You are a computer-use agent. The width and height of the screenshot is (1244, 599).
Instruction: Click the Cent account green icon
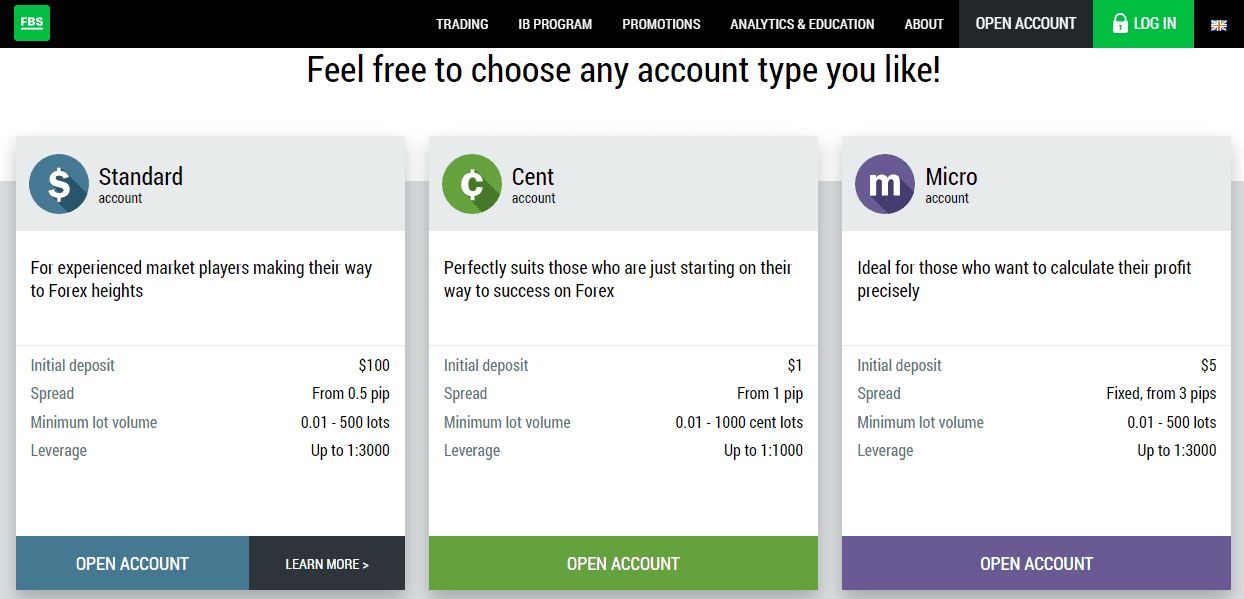tap(472, 184)
